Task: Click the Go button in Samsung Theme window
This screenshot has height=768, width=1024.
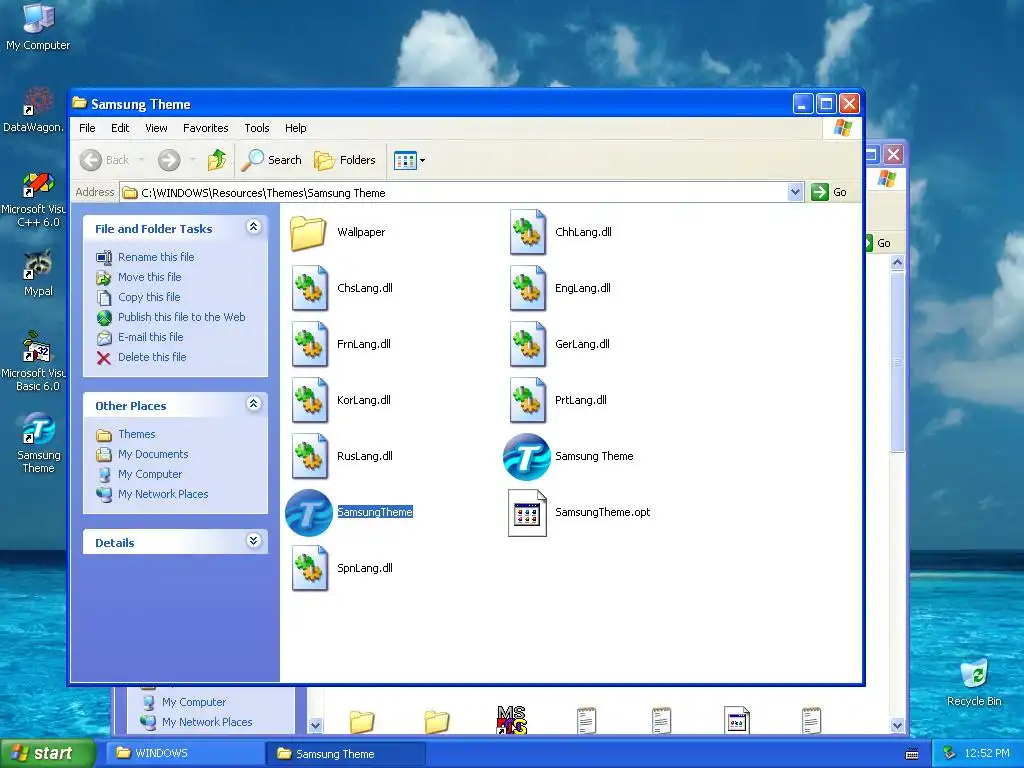Action: pos(829,192)
